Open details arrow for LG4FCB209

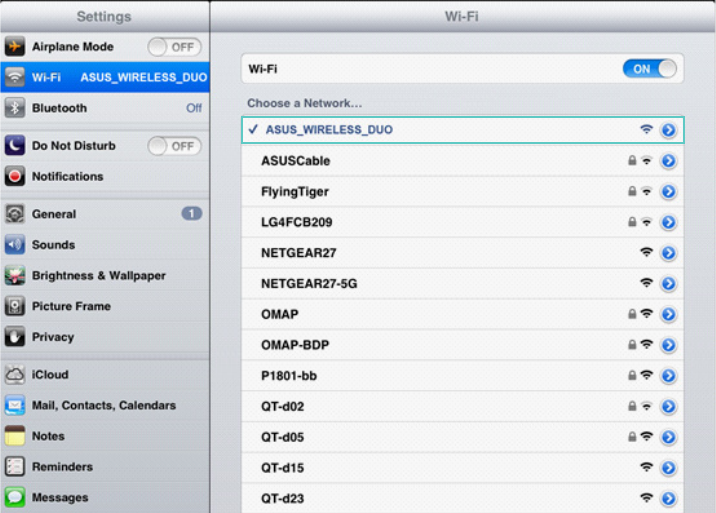pos(669,222)
